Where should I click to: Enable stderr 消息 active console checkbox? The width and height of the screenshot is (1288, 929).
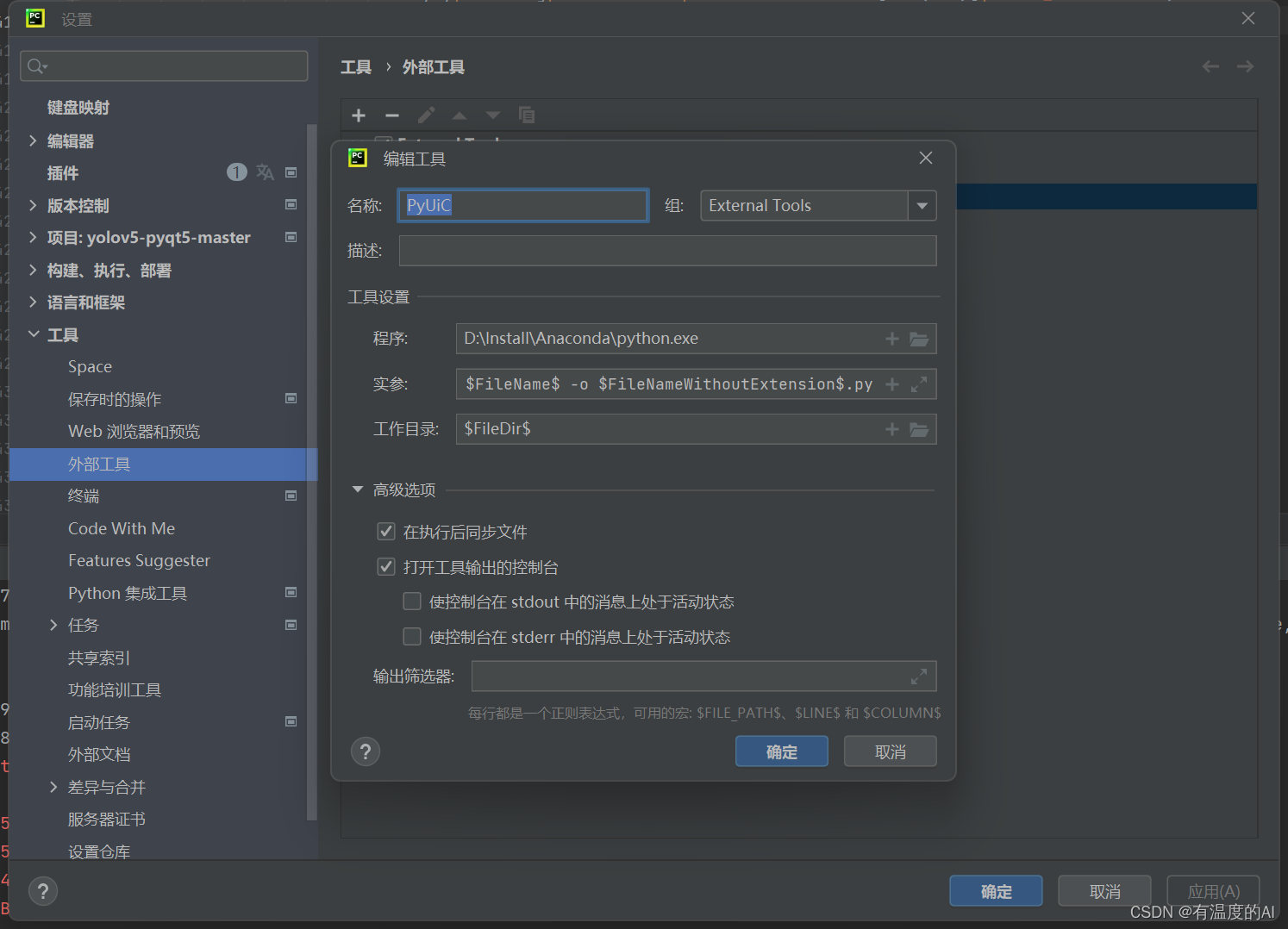point(412,637)
